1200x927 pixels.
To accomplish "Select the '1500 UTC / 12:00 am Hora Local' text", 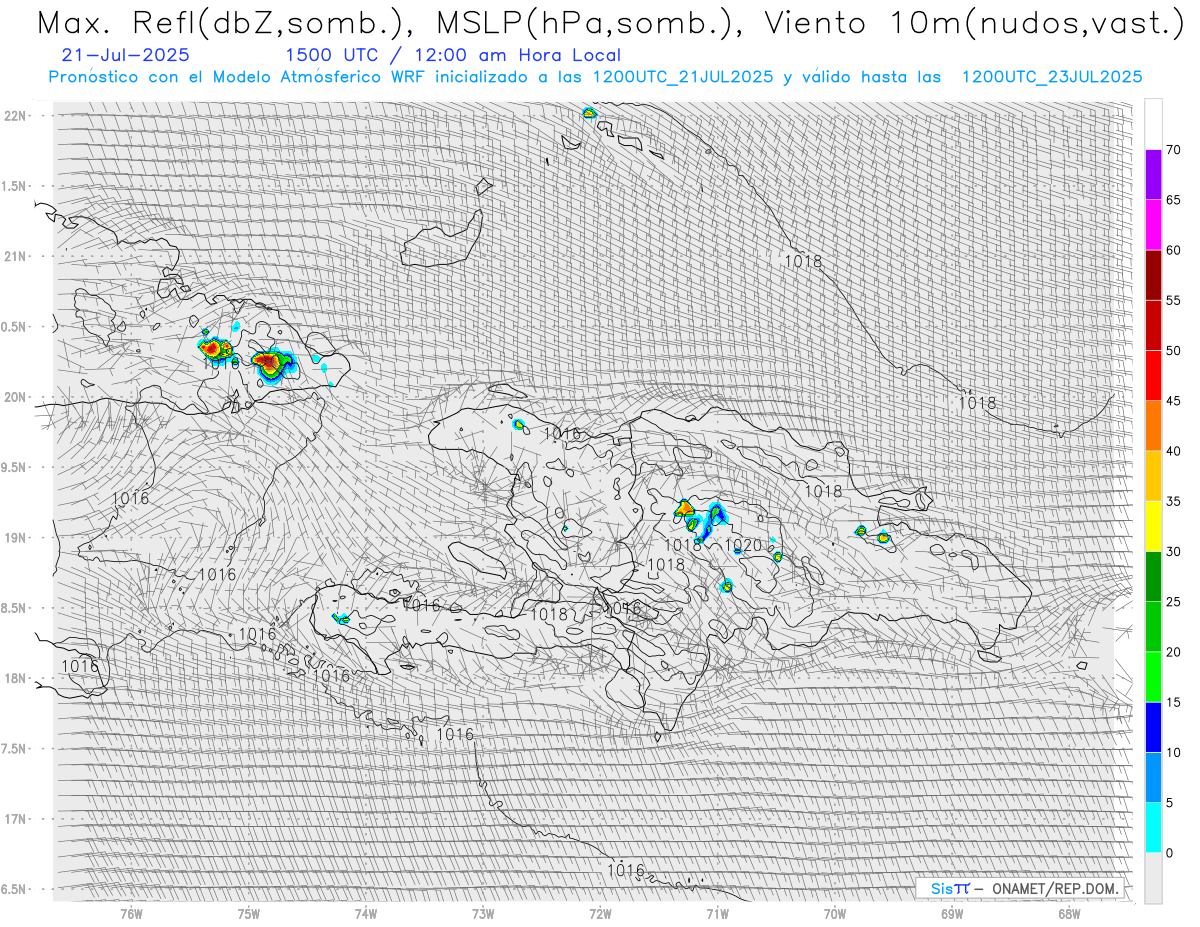I will click(453, 56).
